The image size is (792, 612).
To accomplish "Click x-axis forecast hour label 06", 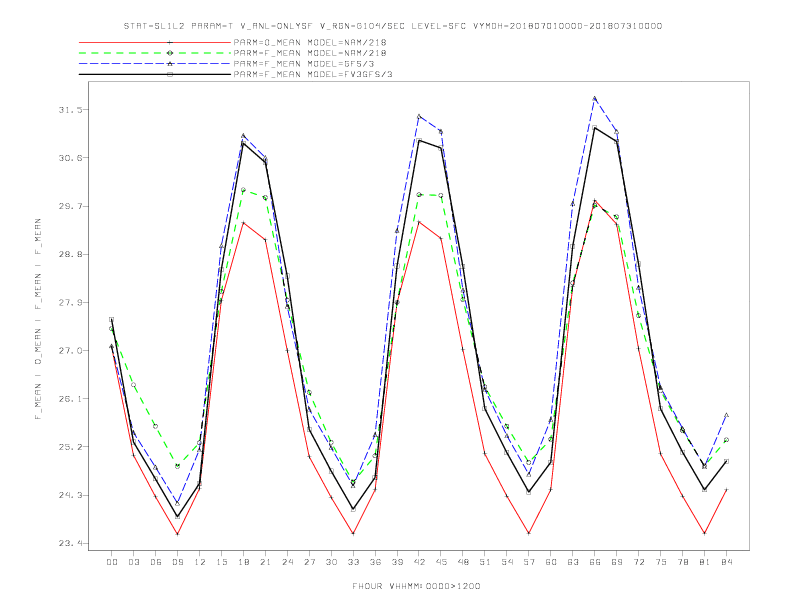I will (x=156, y=562).
